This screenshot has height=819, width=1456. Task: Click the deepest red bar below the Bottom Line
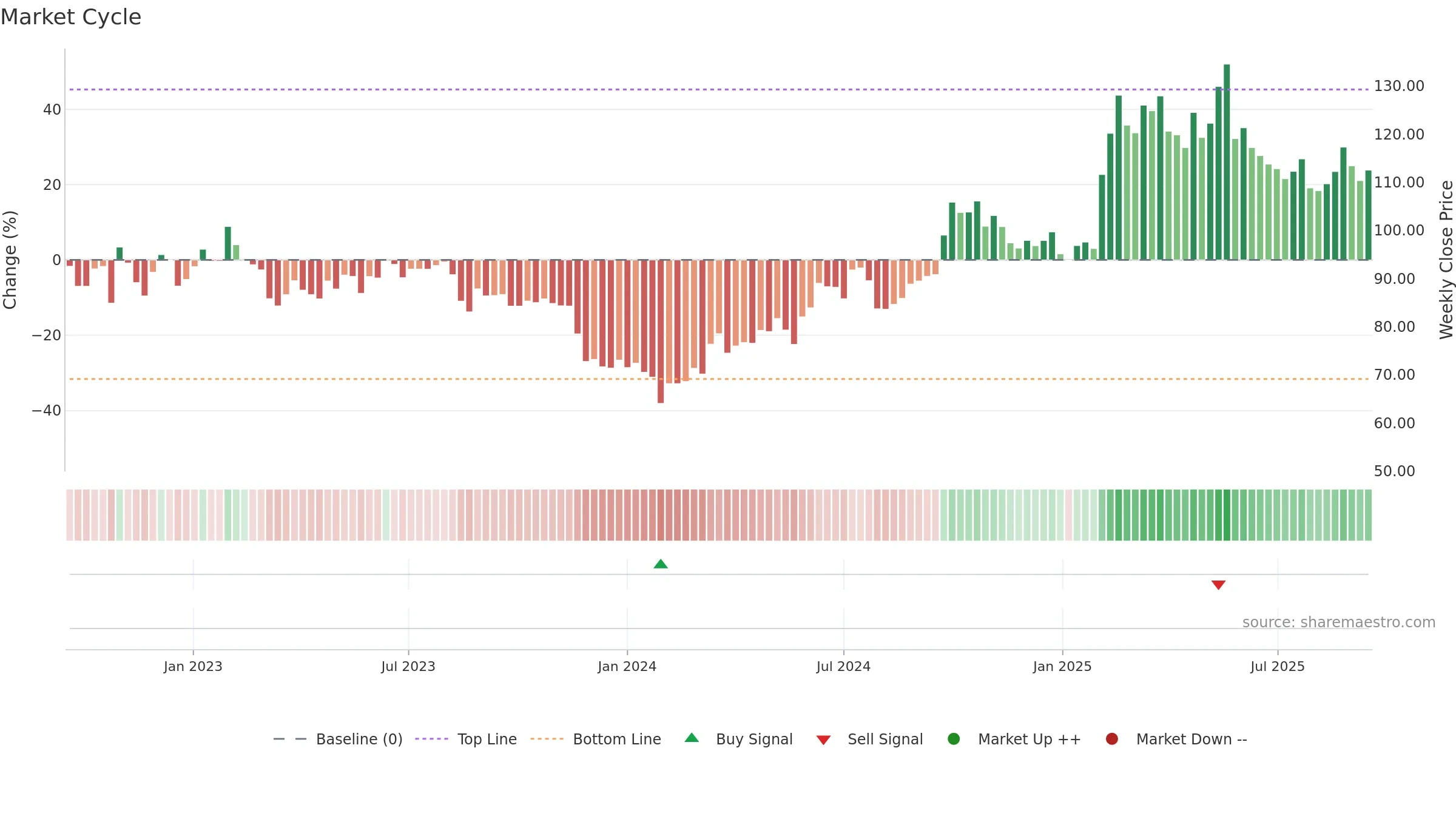(661, 331)
